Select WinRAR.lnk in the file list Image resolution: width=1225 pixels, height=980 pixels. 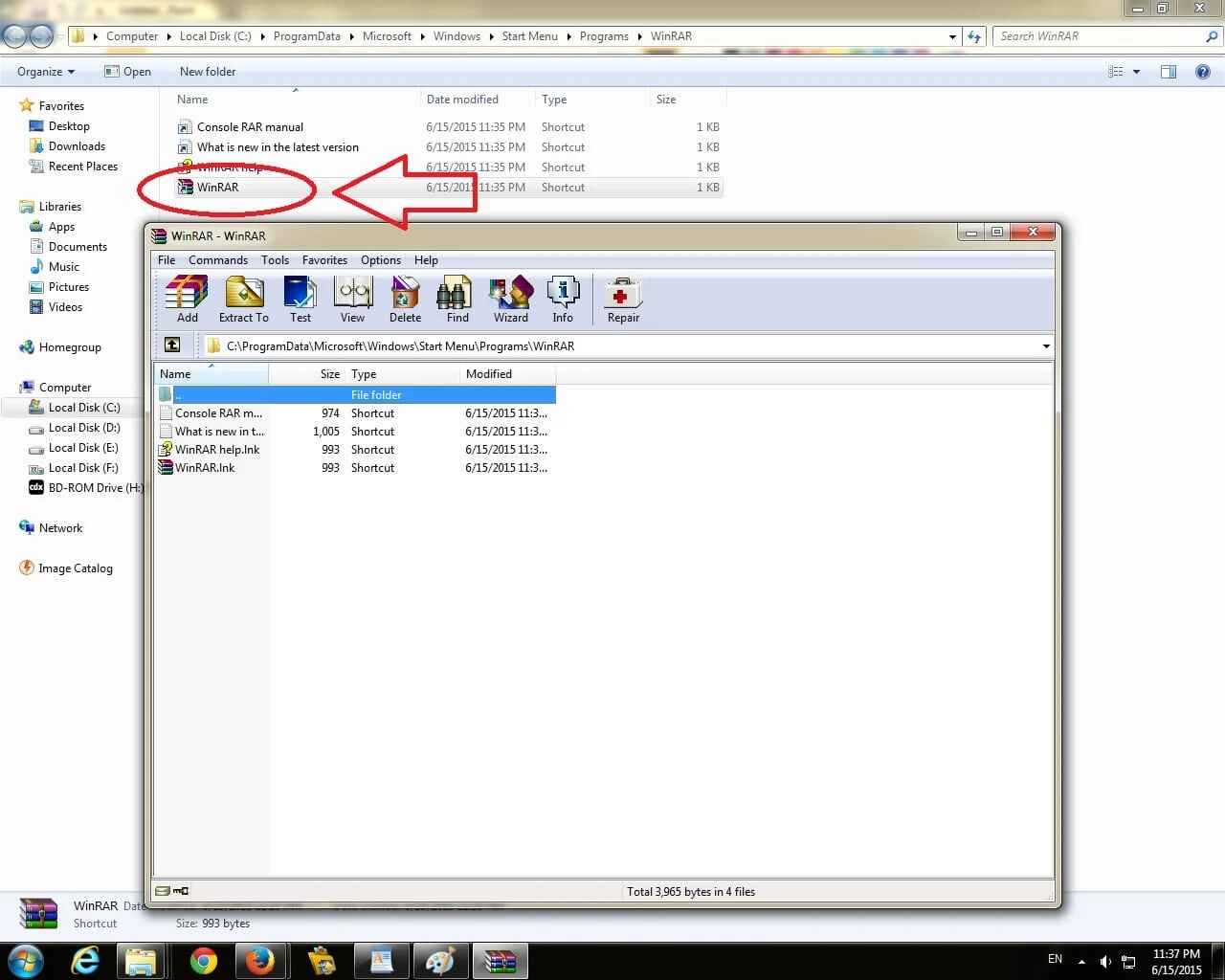(x=205, y=468)
